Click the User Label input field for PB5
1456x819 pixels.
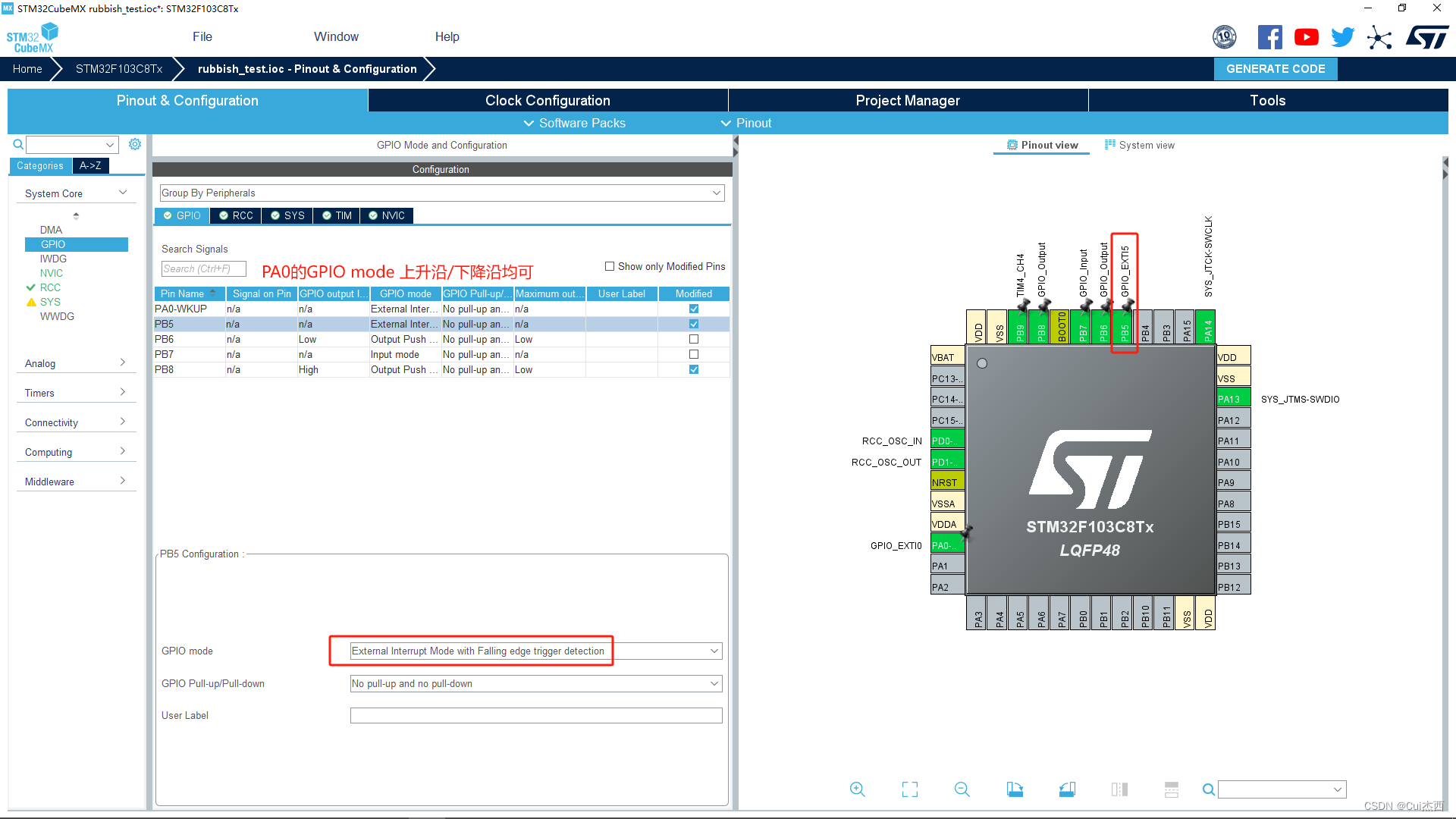[x=536, y=715]
